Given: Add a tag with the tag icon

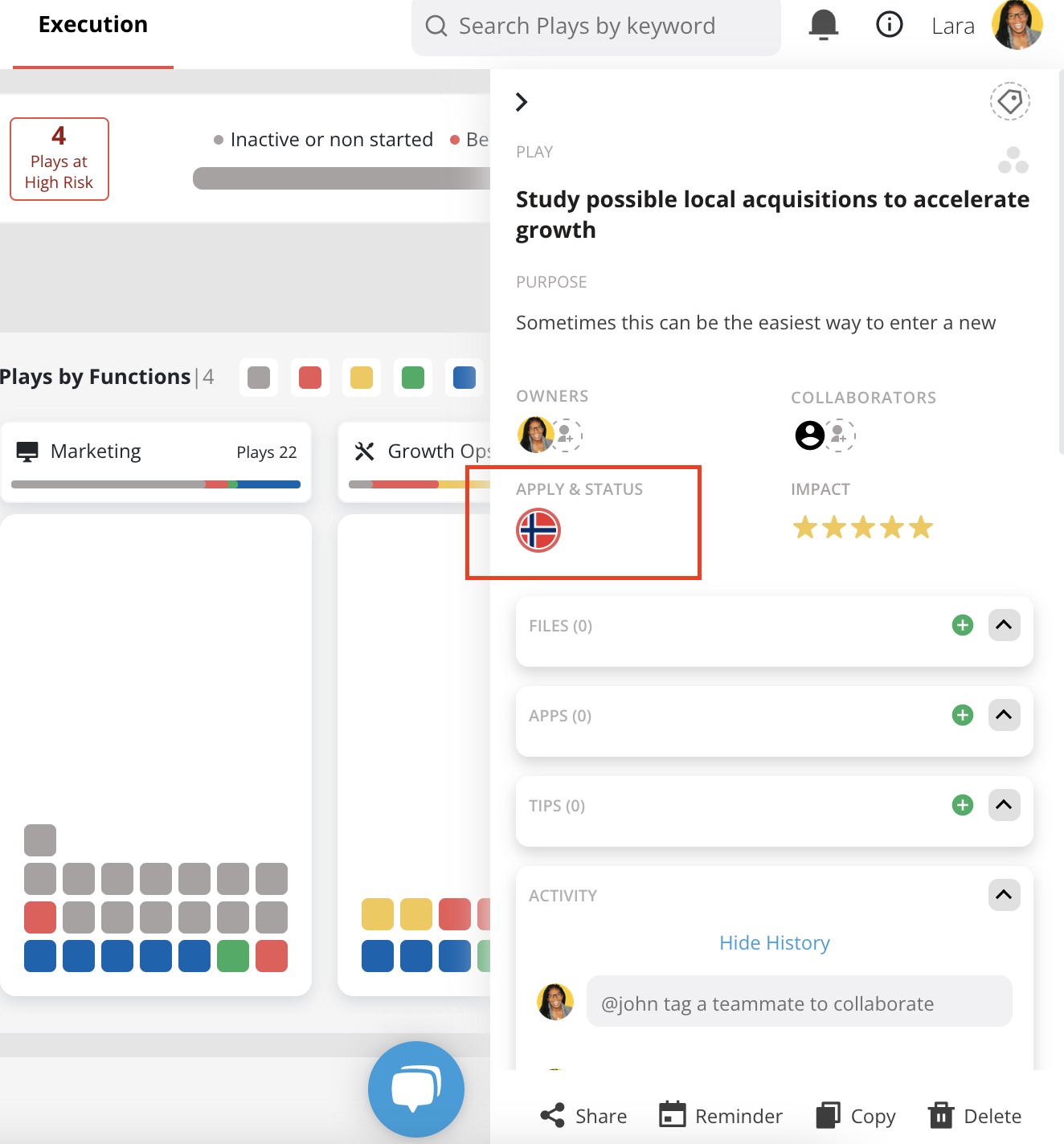Looking at the screenshot, I should click(1010, 101).
